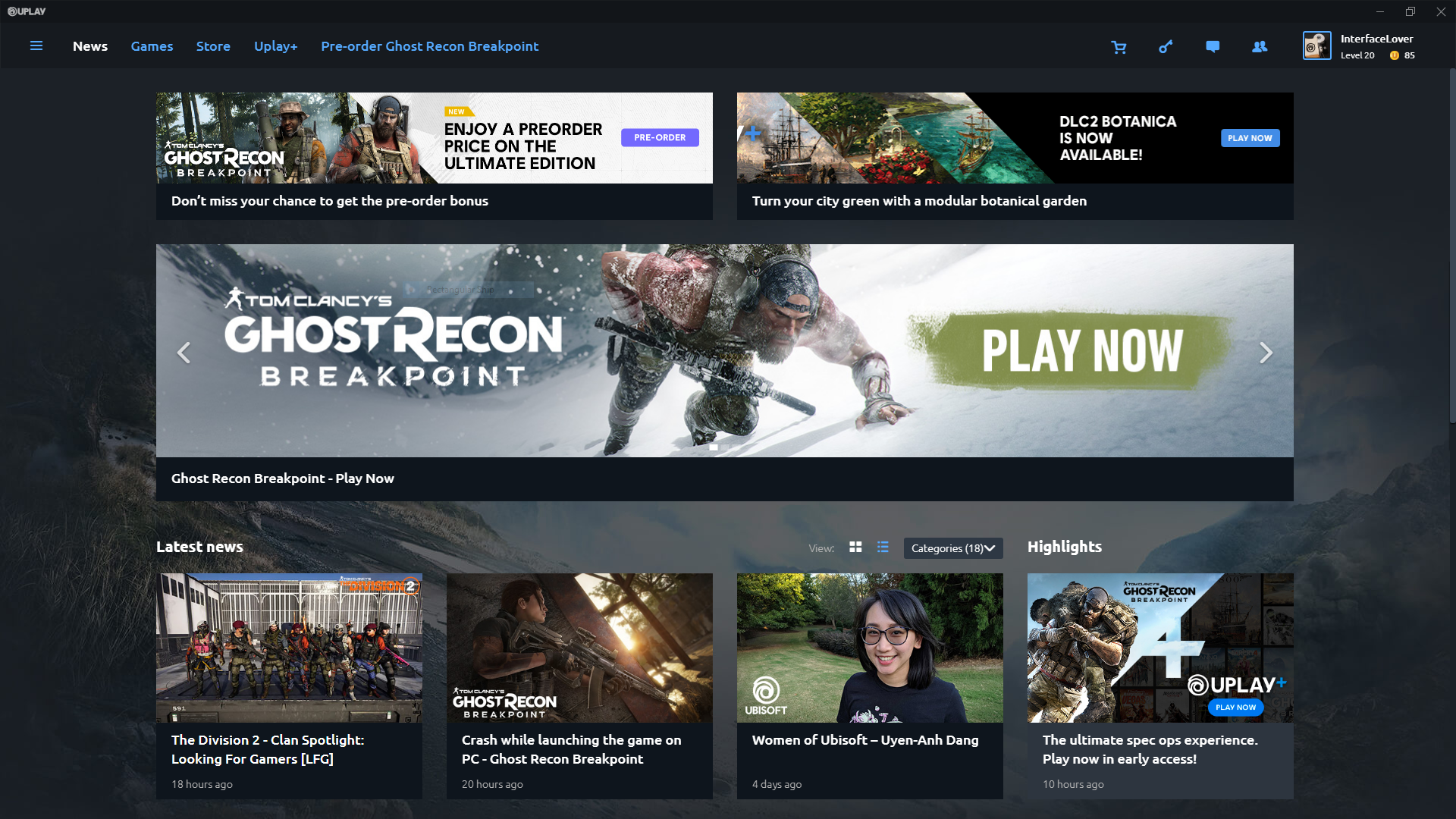Open the shopping cart
Viewport: 1456px width, 819px height.
point(1119,47)
